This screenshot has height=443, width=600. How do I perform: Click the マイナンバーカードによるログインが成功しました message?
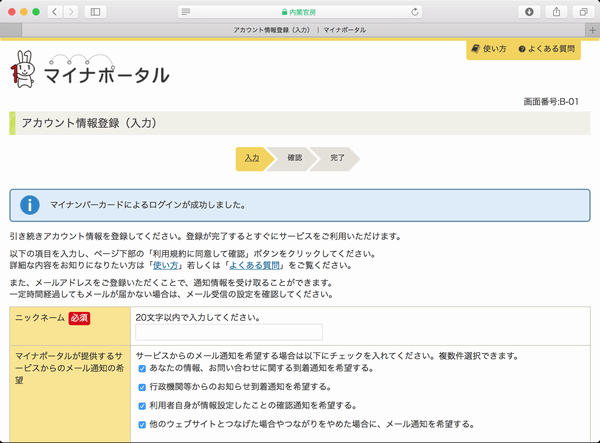(148, 205)
